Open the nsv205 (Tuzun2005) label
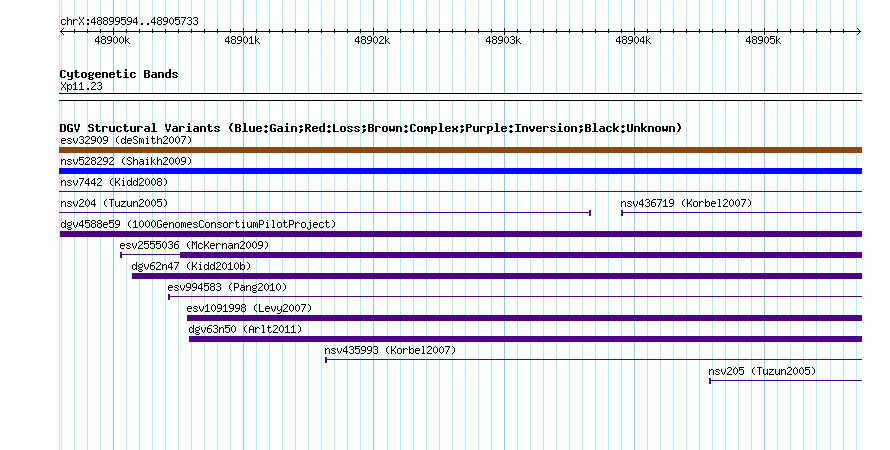Image resolution: width=890 pixels, height=450 pixels. [x=762, y=371]
